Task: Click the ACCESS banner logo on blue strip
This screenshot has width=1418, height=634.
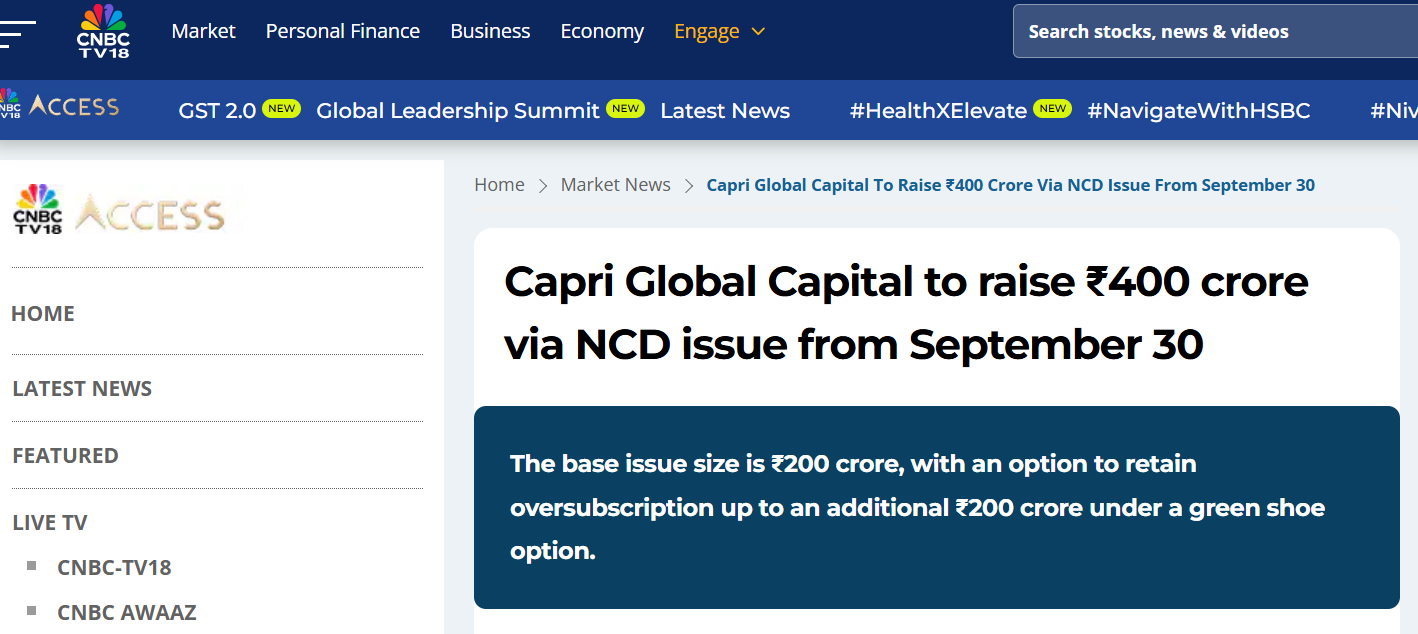Action: tap(62, 105)
